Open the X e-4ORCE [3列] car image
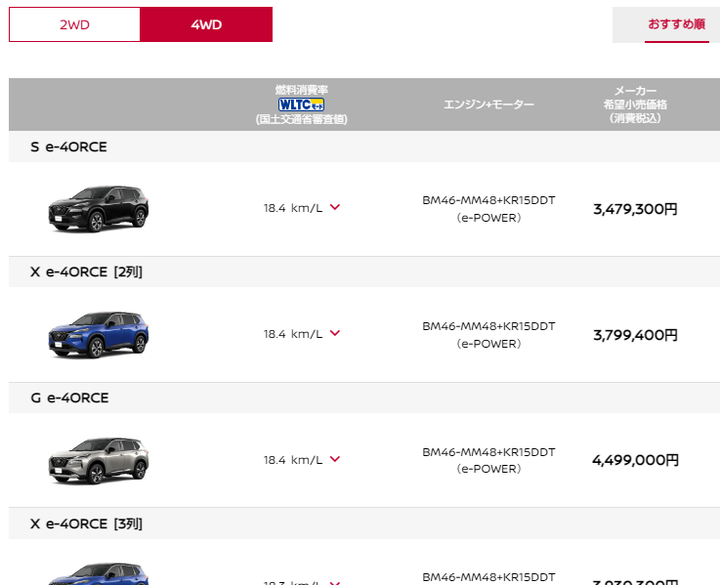This screenshot has height=585, width=720. click(99, 574)
